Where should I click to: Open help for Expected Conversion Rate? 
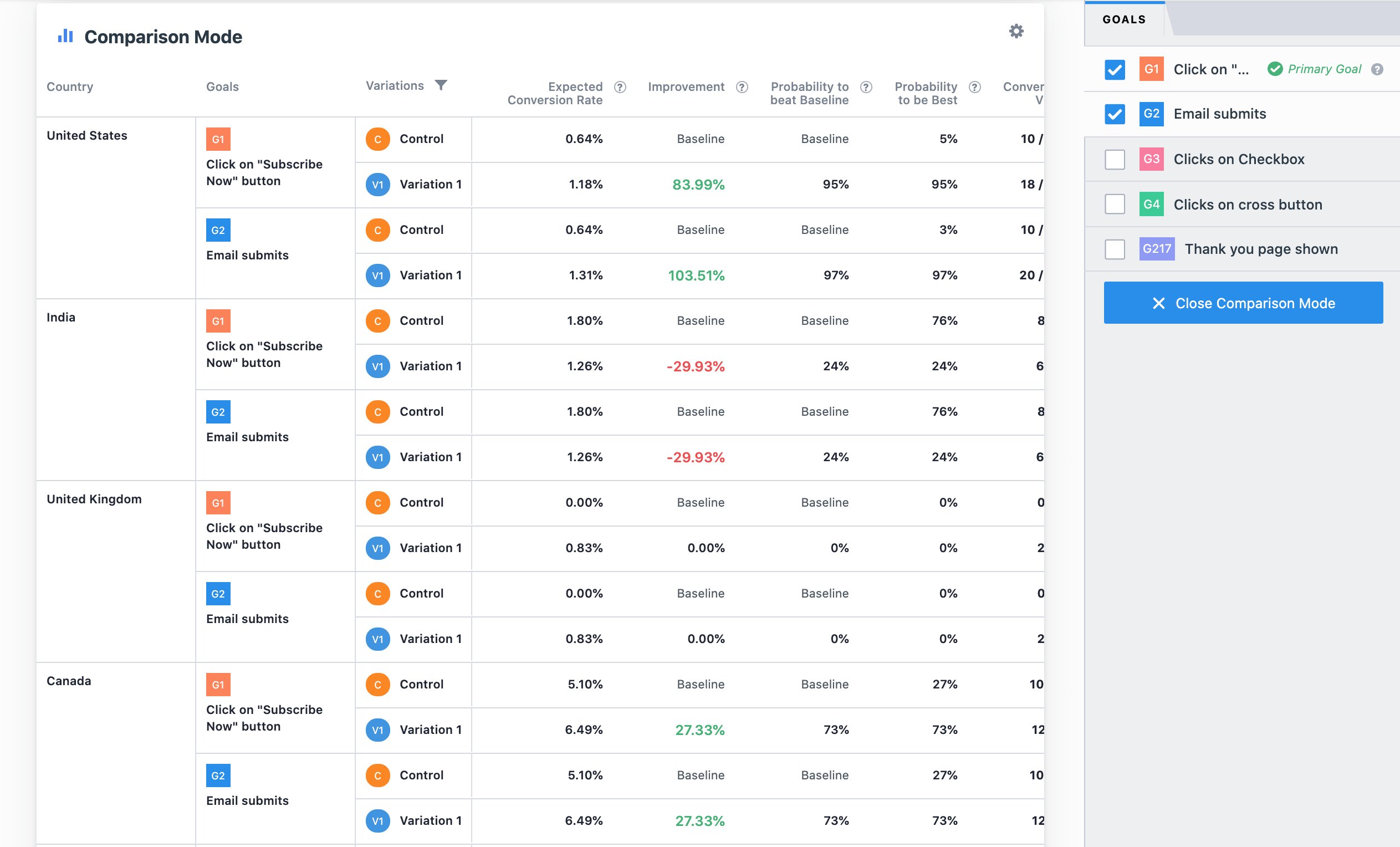point(620,87)
